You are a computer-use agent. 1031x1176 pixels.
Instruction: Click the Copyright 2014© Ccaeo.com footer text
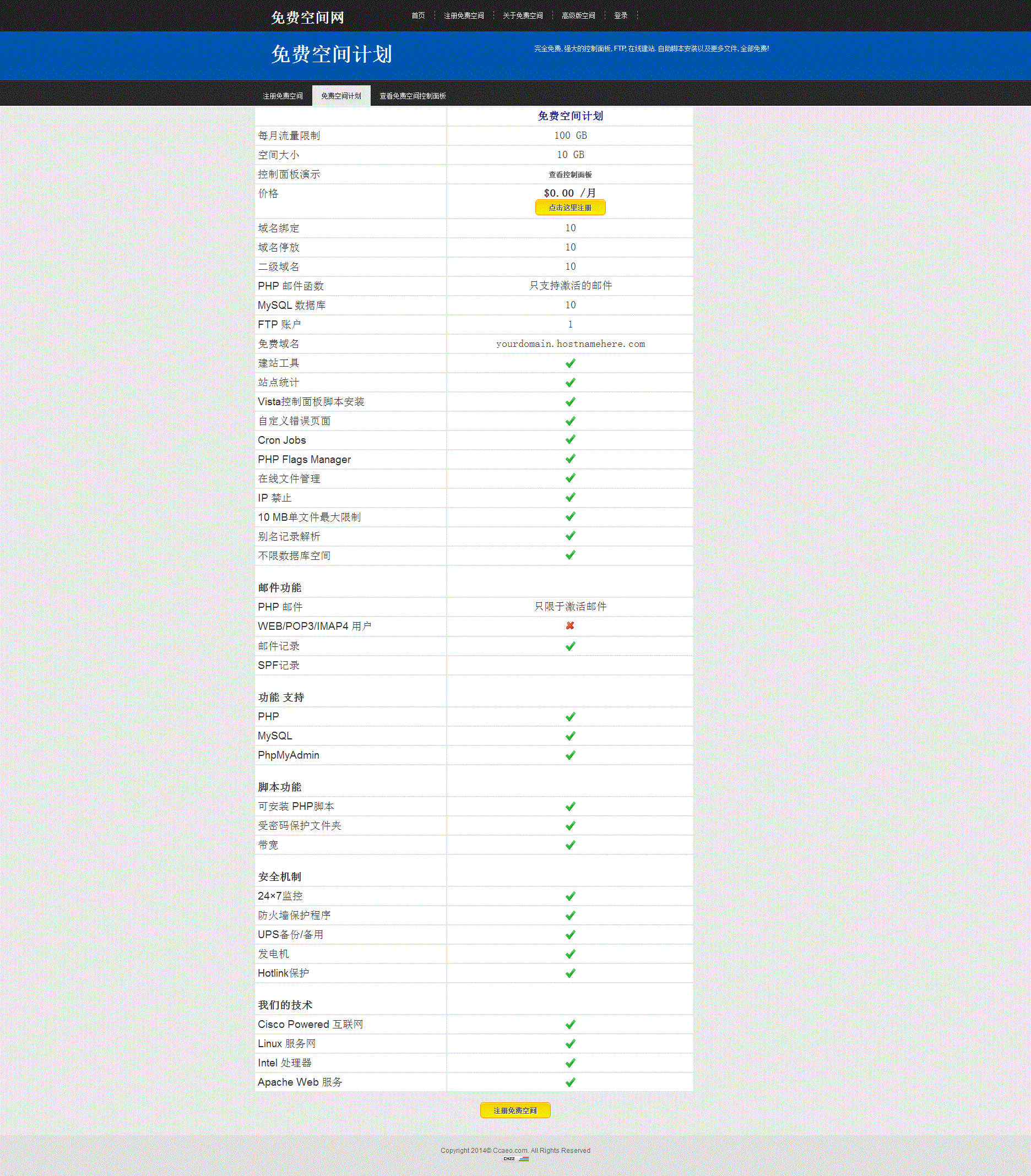tap(515, 1150)
